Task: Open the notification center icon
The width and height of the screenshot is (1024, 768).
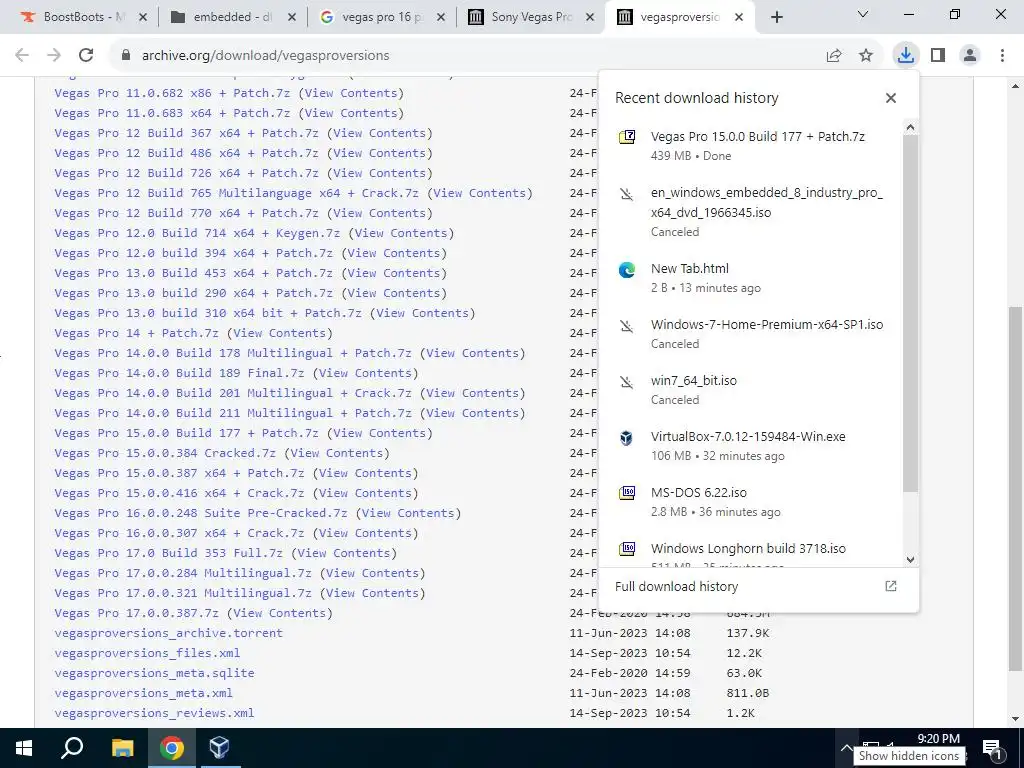Action: [x=992, y=748]
